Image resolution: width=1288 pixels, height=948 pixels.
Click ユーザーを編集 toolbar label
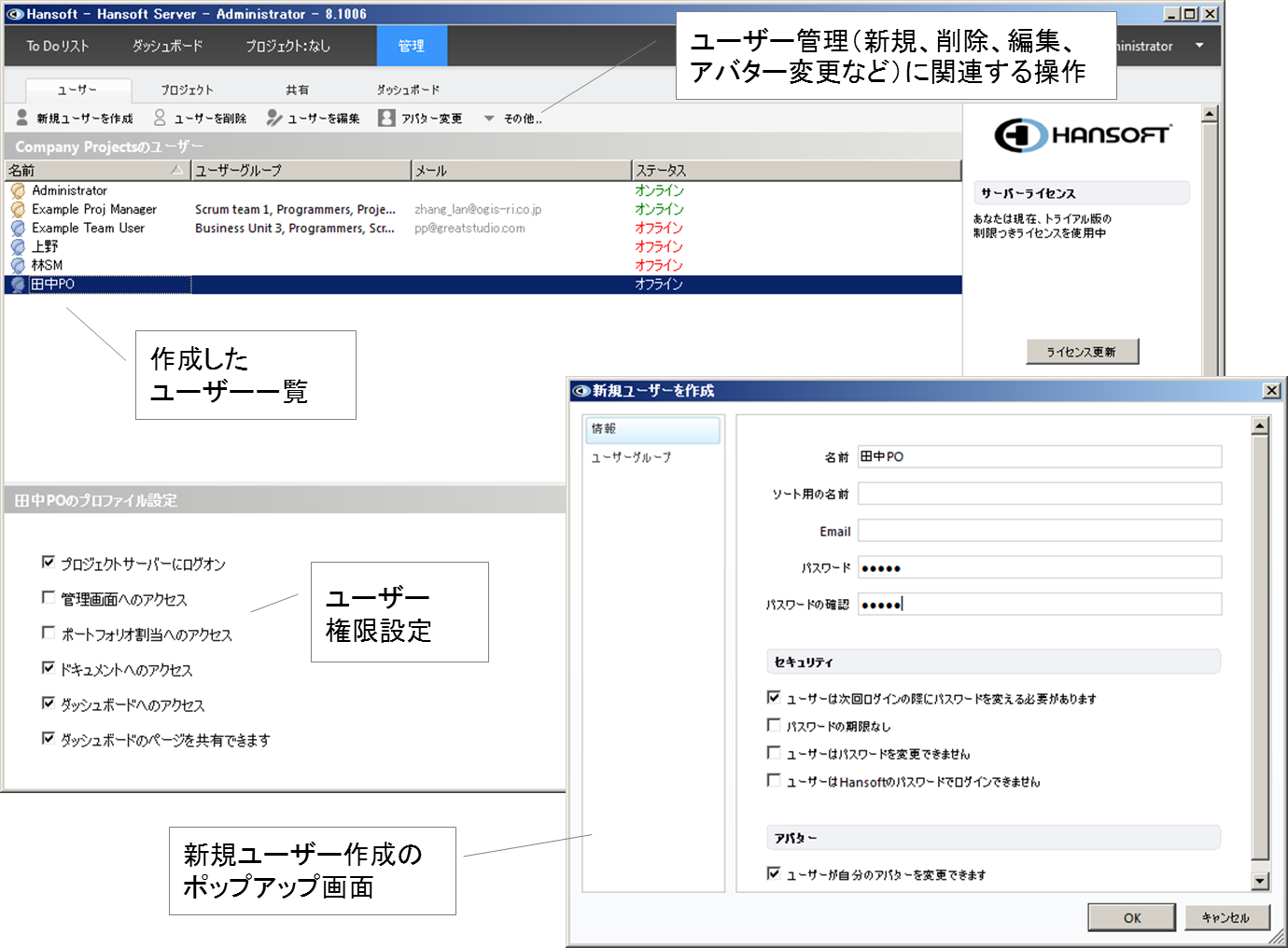323,118
